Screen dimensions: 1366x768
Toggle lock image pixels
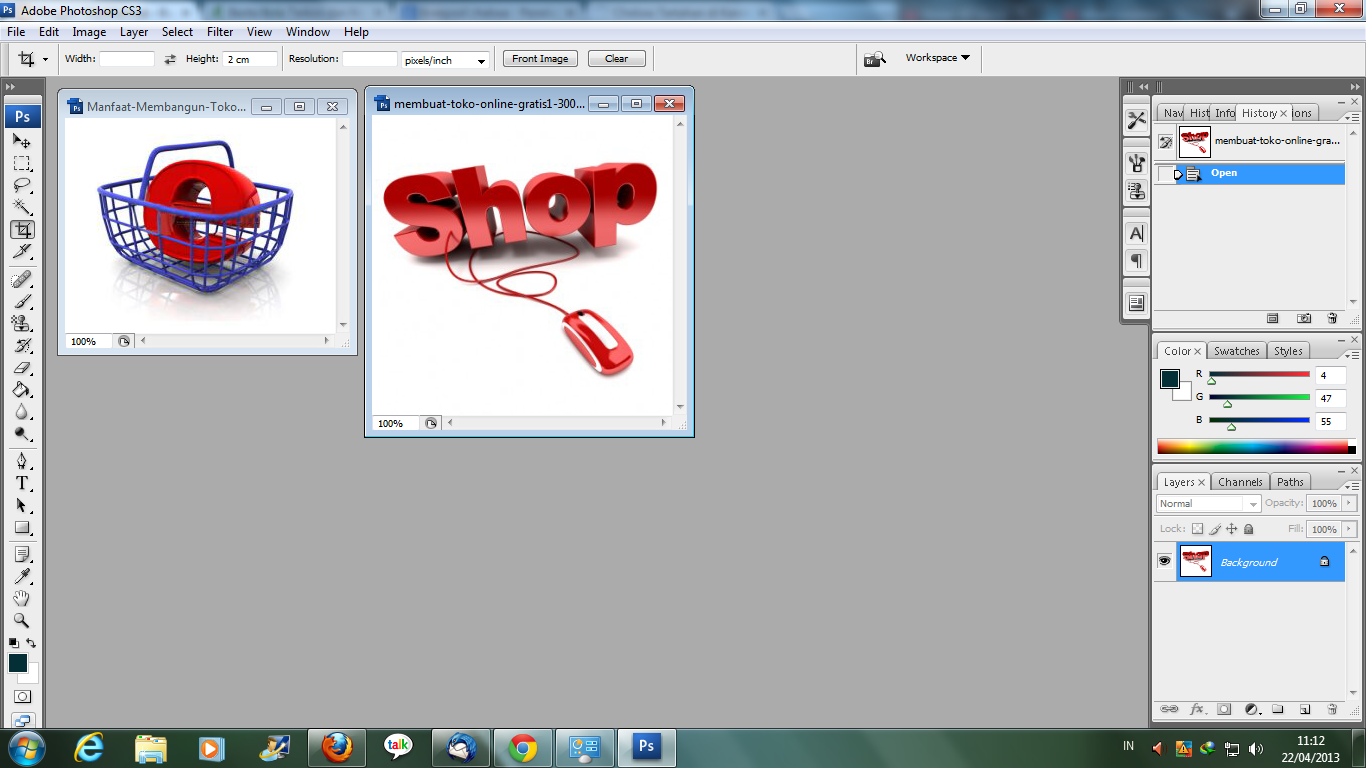click(x=1215, y=529)
